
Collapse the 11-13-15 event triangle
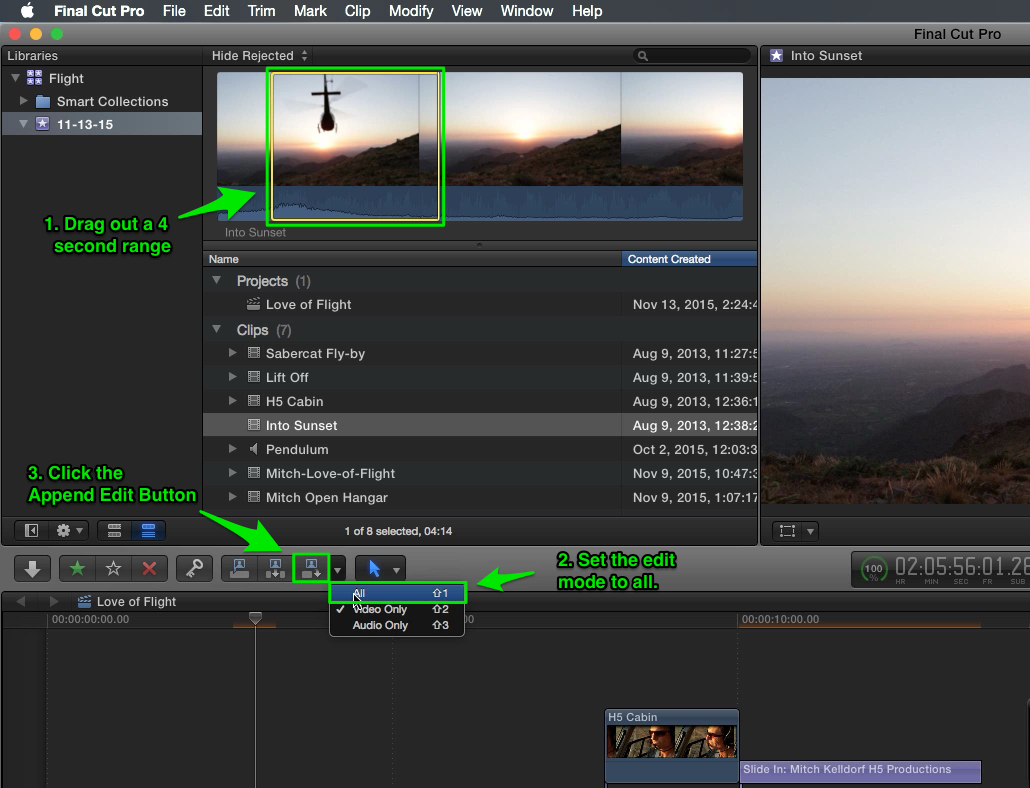pyautogui.click(x=24, y=123)
